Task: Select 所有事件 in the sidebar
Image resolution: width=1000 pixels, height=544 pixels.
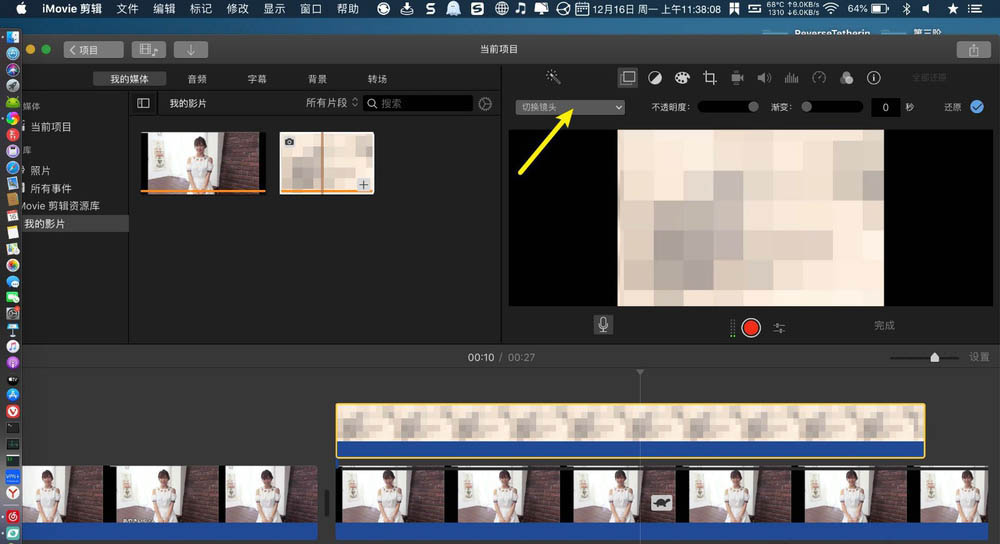Action: click(51, 188)
